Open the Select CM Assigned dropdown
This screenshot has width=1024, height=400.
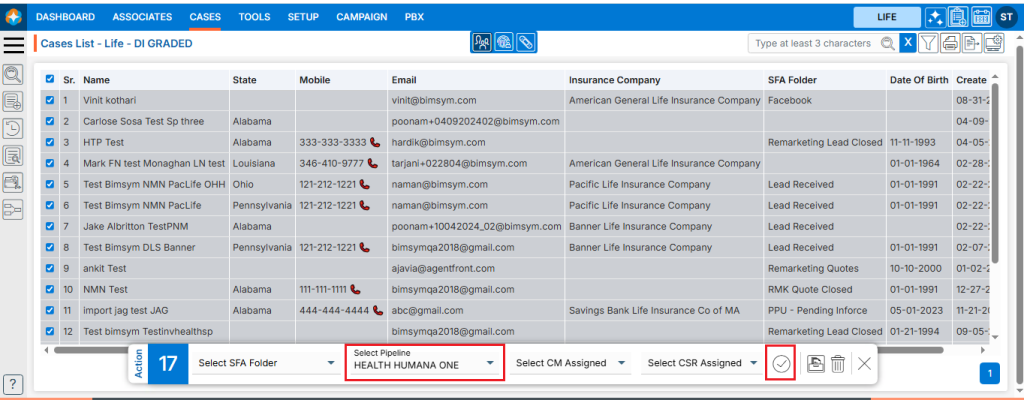[570, 363]
